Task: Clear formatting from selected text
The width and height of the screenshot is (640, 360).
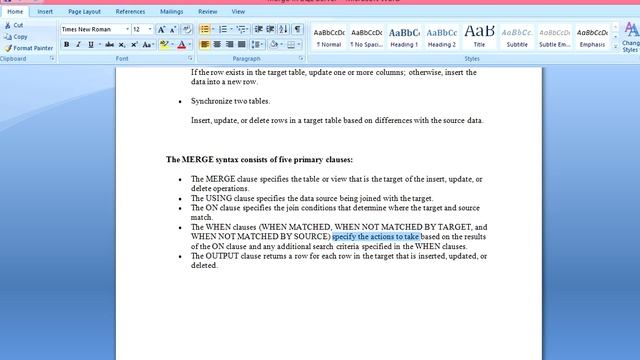Action: pyautogui.click(x=187, y=29)
